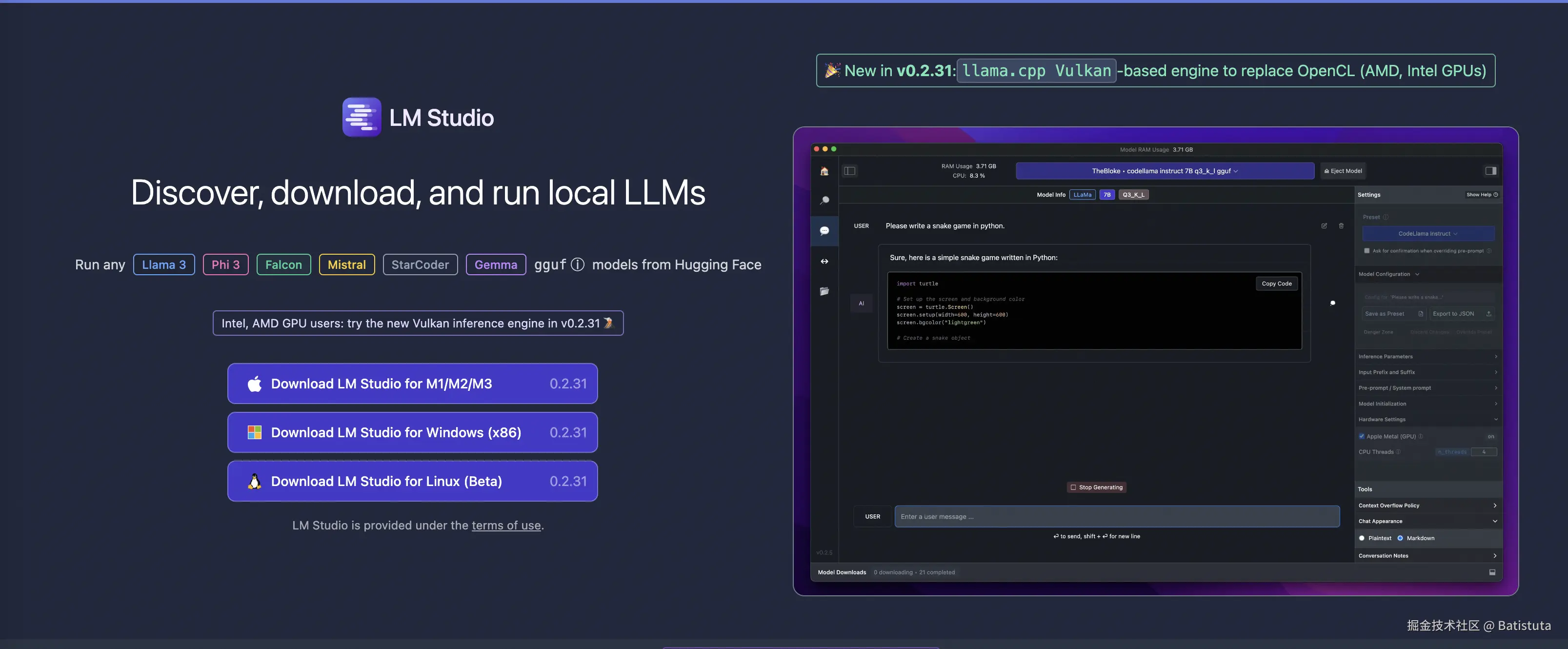
Task: Toggle the left chat list panel icon
Action: pyautogui.click(x=850, y=171)
